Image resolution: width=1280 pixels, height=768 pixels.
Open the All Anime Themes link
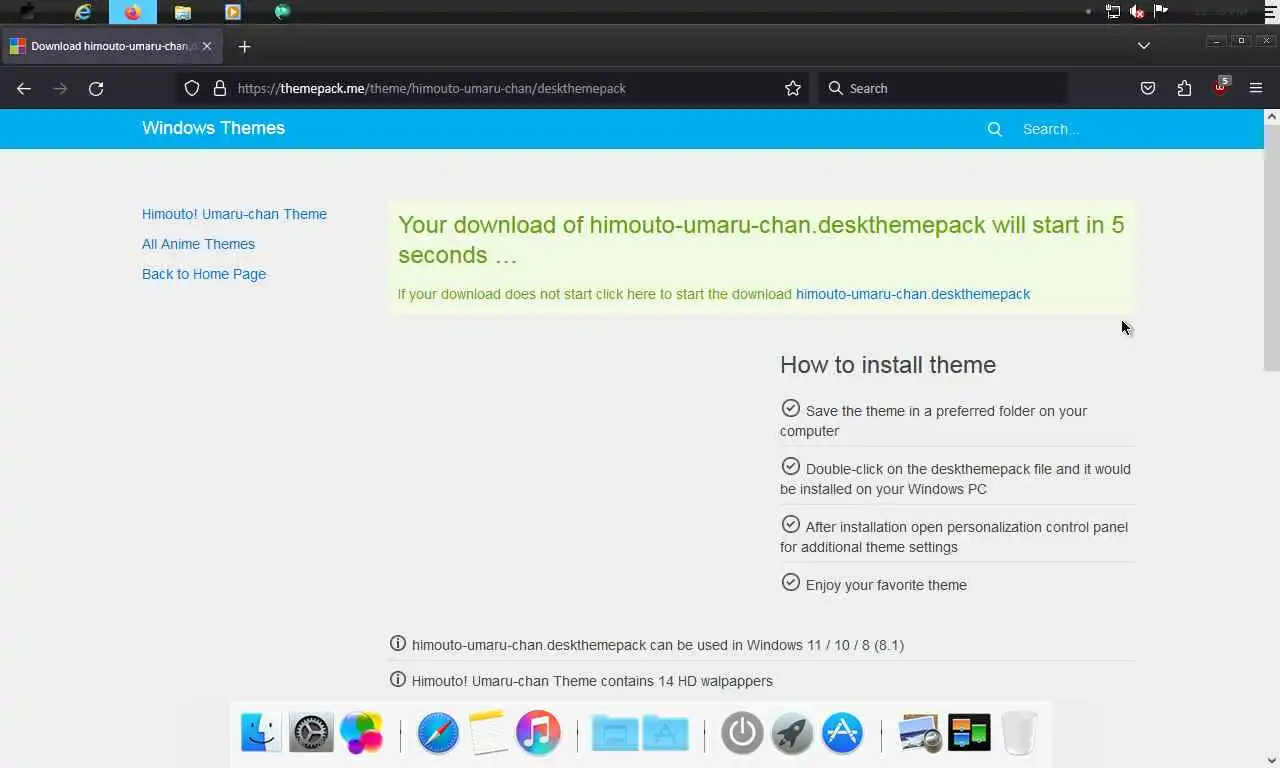(198, 244)
